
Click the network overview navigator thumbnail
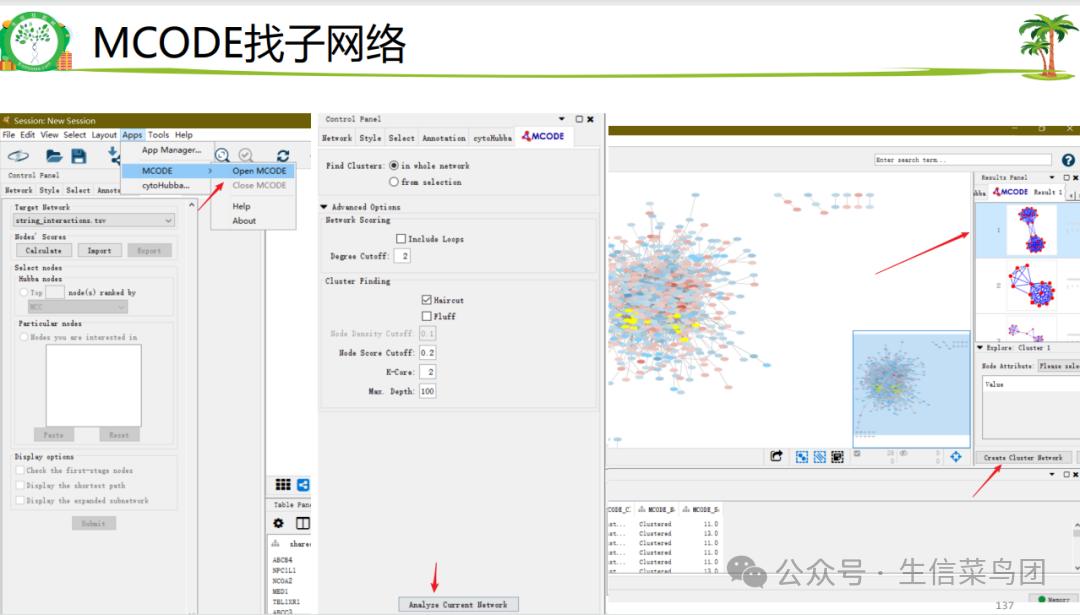click(911, 388)
